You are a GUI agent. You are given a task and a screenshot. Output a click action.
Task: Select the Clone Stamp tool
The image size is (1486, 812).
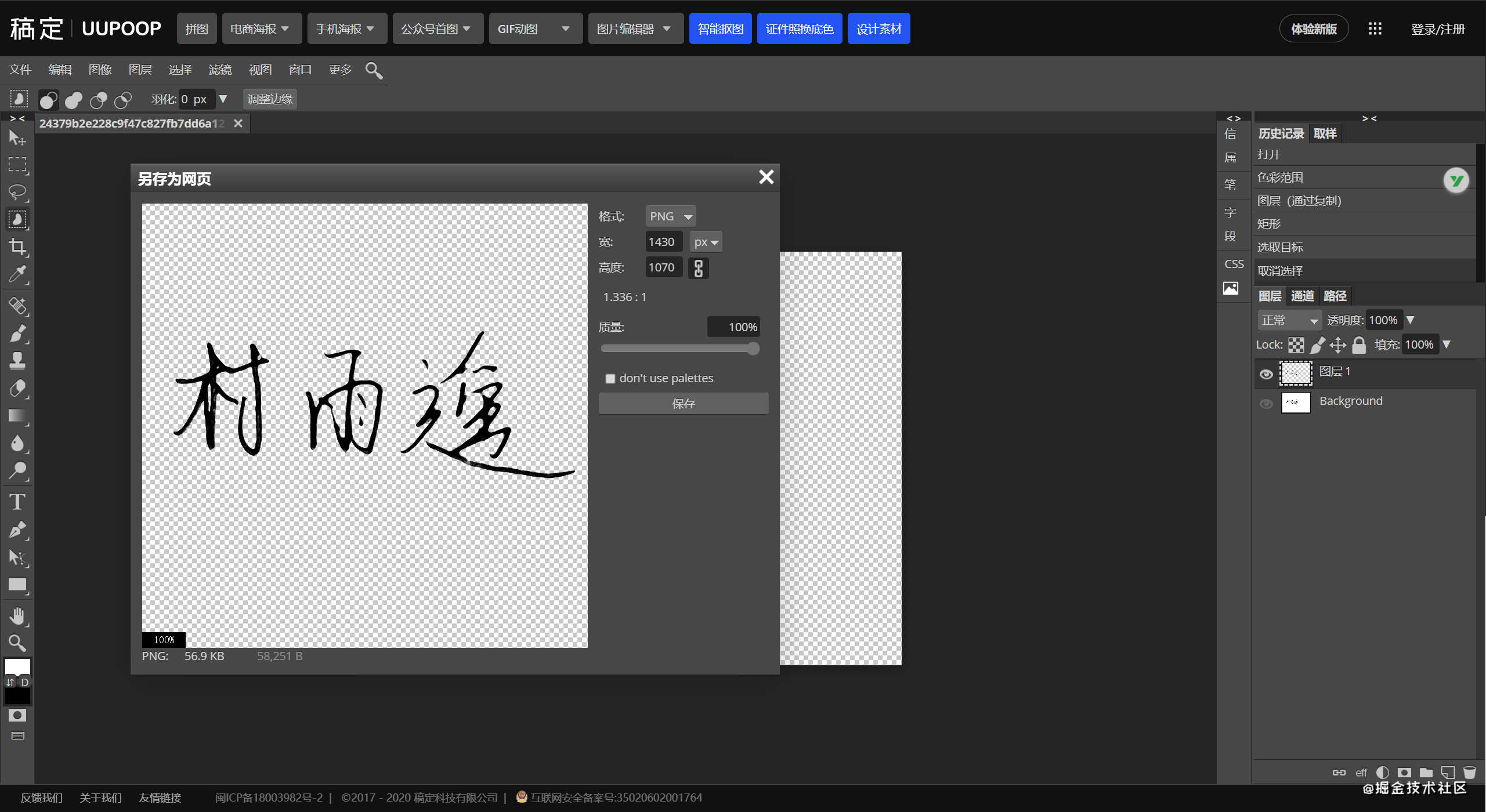[x=17, y=361]
